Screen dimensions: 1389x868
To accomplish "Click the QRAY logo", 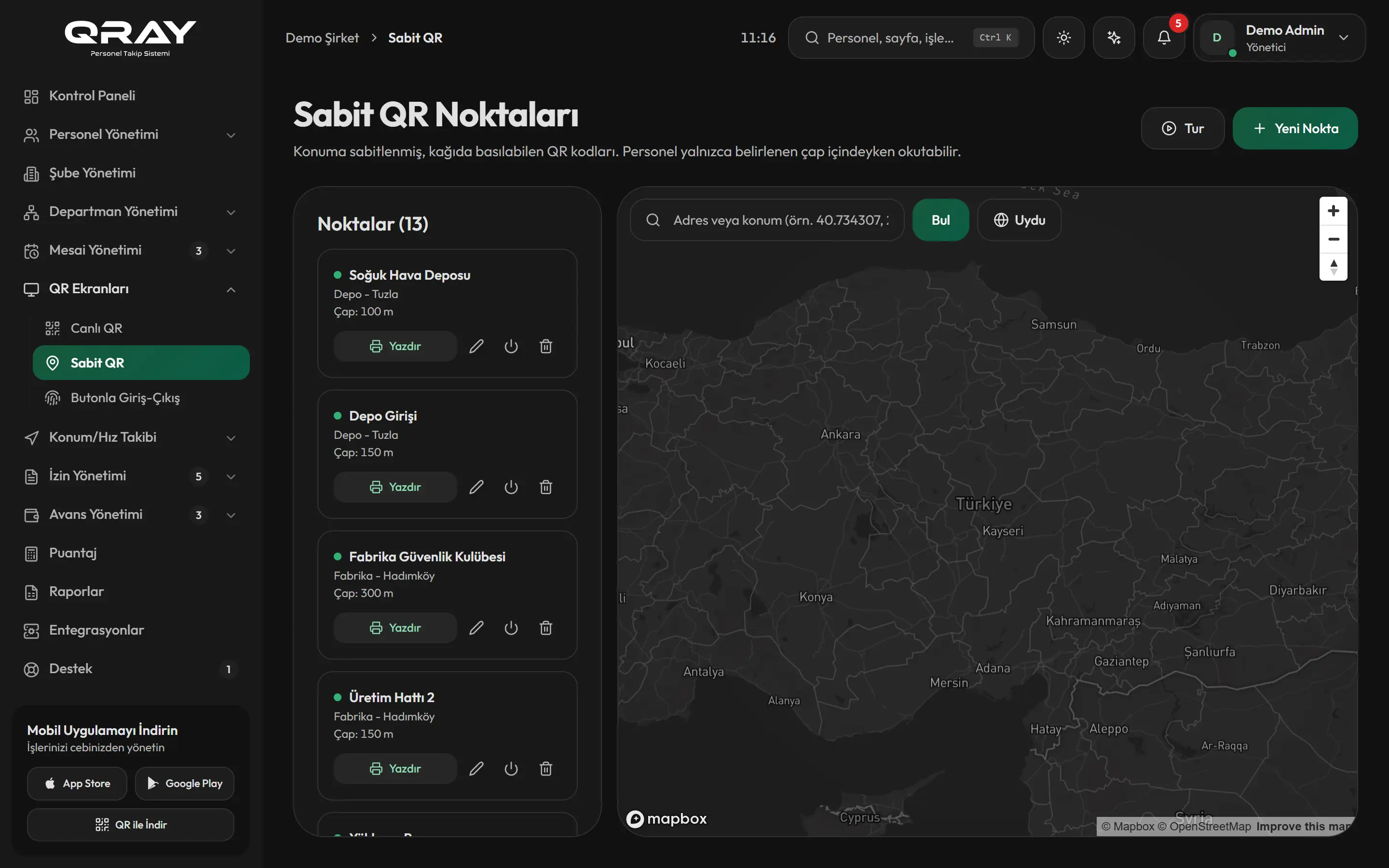I will click(x=130, y=38).
